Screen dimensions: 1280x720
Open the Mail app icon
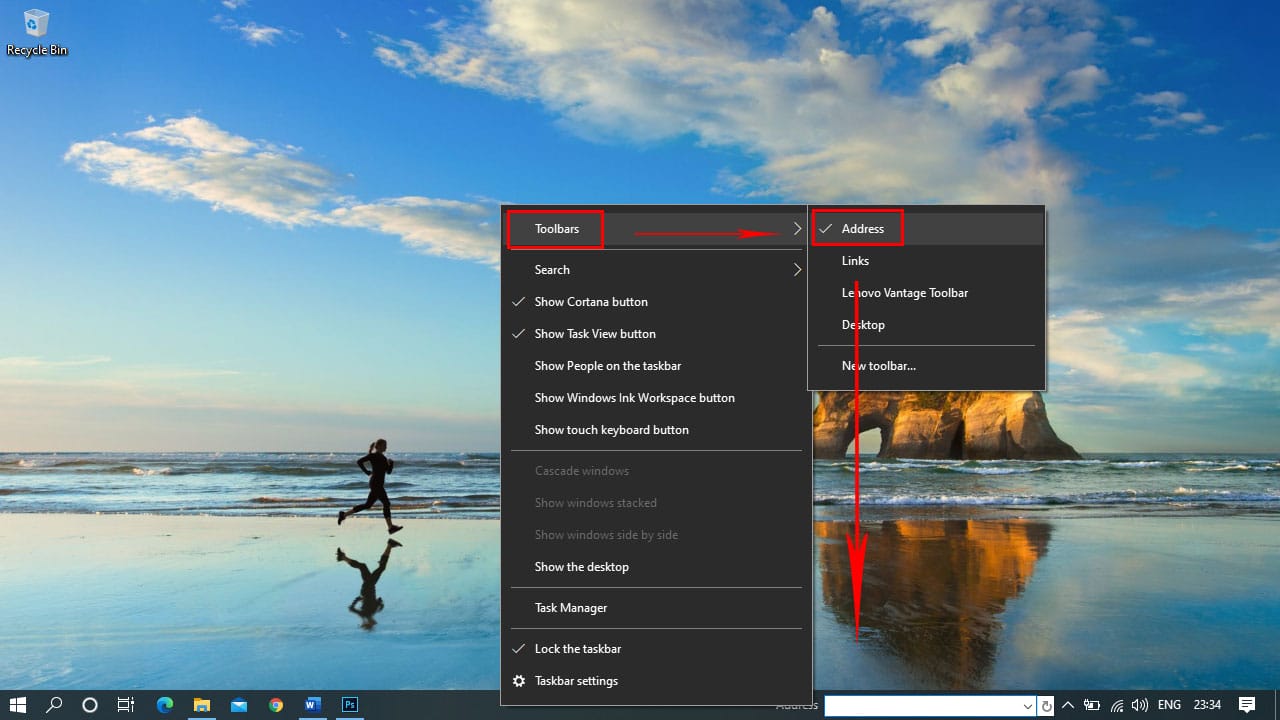pyautogui.click(x=239, y=705)
